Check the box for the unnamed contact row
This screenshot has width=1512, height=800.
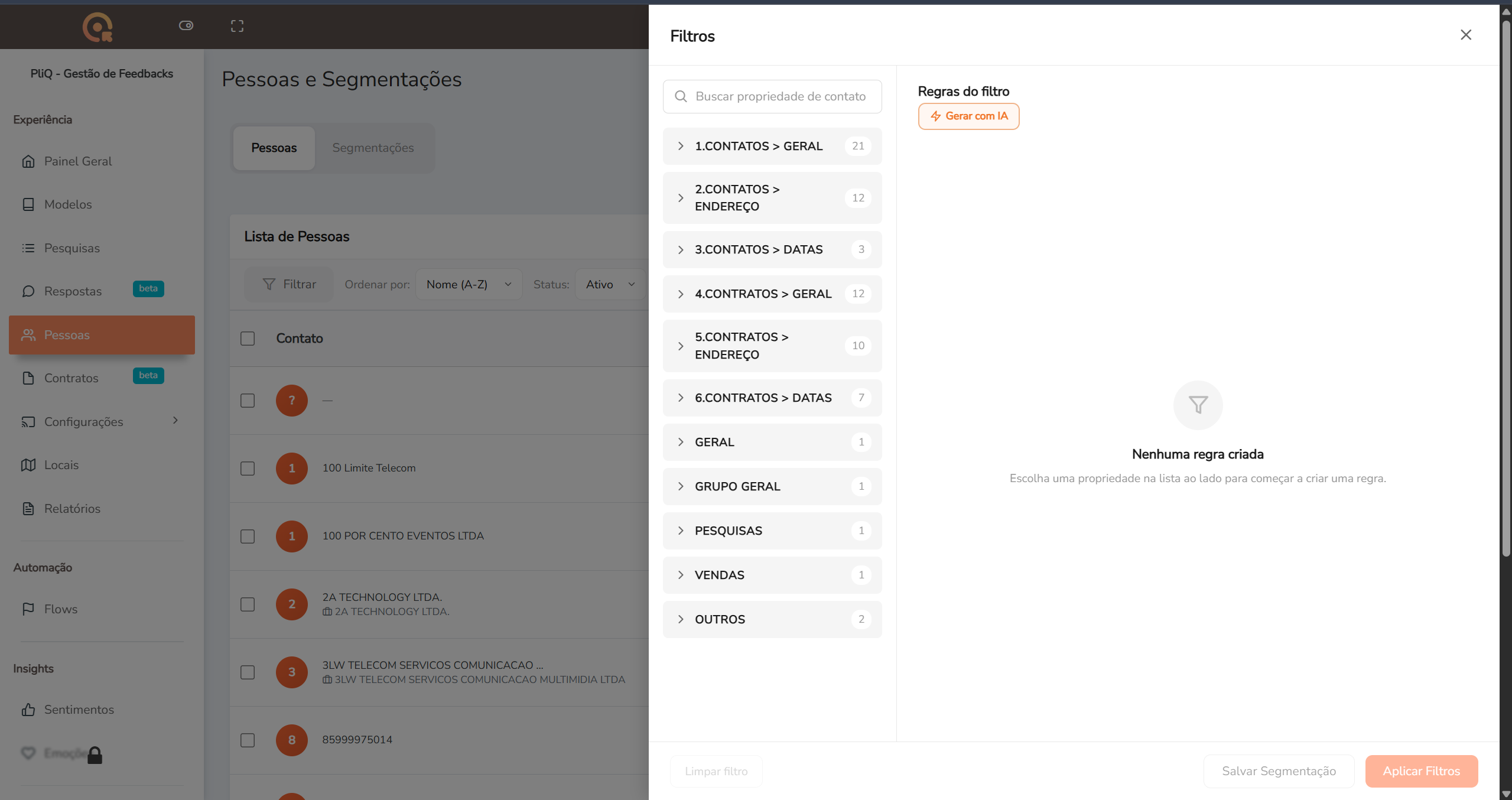(x=248, y=401)
